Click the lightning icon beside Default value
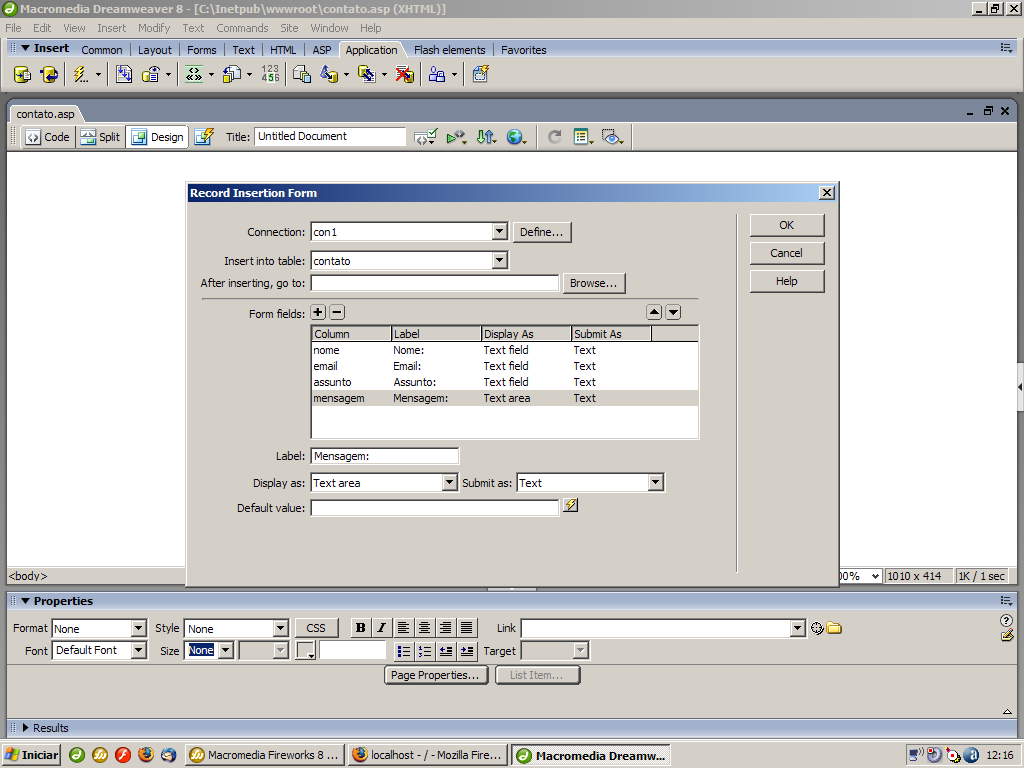This screenshot has height=768, width=1024. click(571, 505)
